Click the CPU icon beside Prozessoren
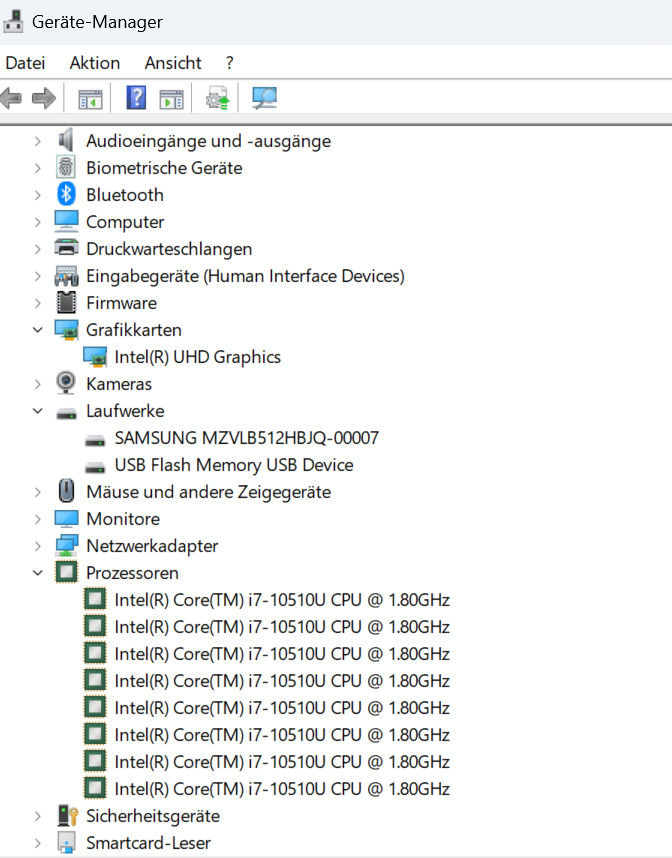This screenshot has width=672, height=858. pyautogui.click(x=66, y=572)
